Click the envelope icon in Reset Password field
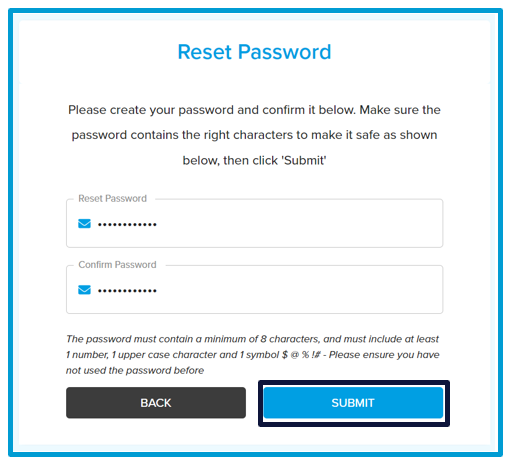This screenshot has width=511, height=465. 84,224
